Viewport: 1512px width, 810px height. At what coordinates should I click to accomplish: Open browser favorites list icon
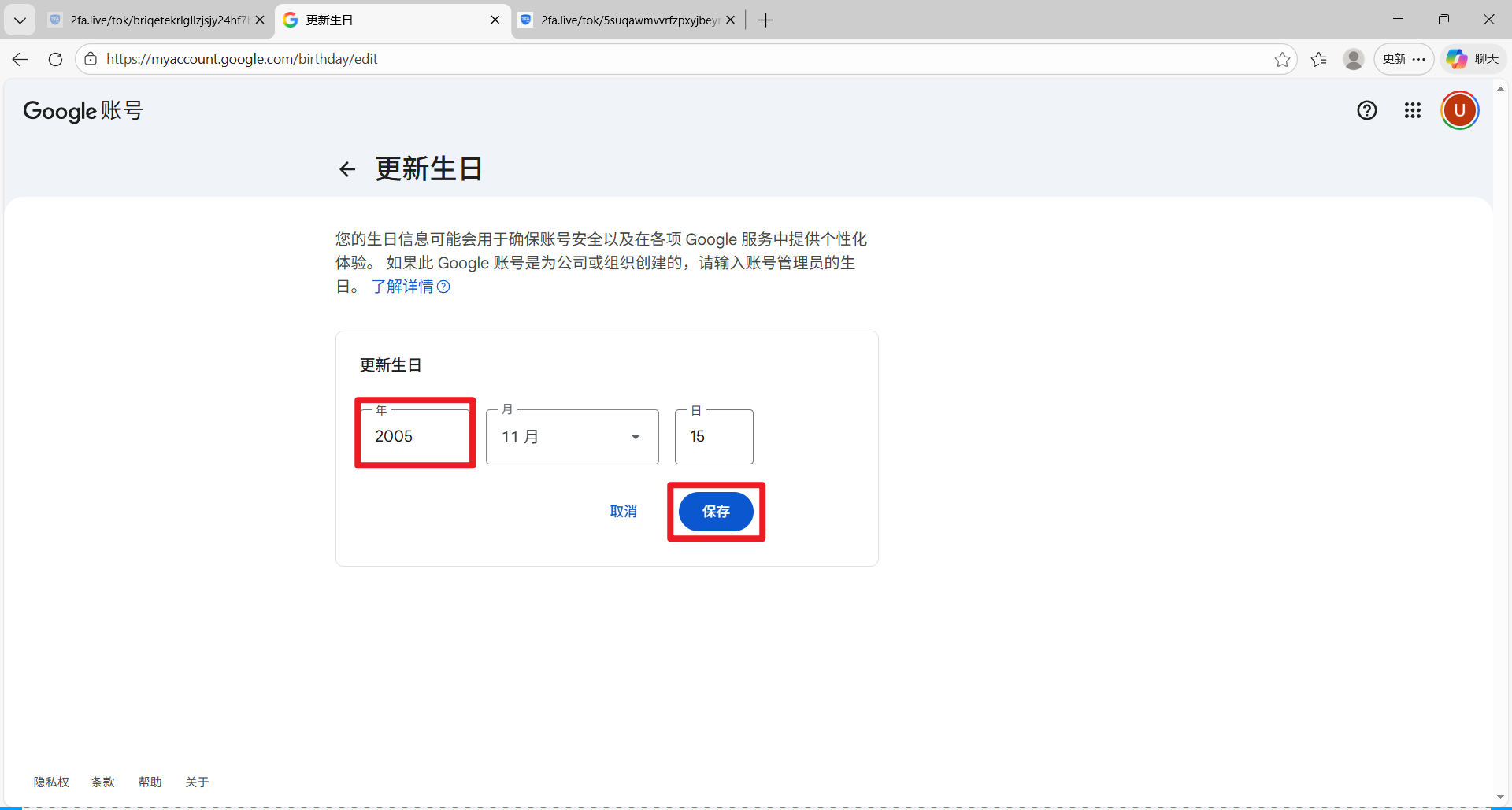point(1319,60)
